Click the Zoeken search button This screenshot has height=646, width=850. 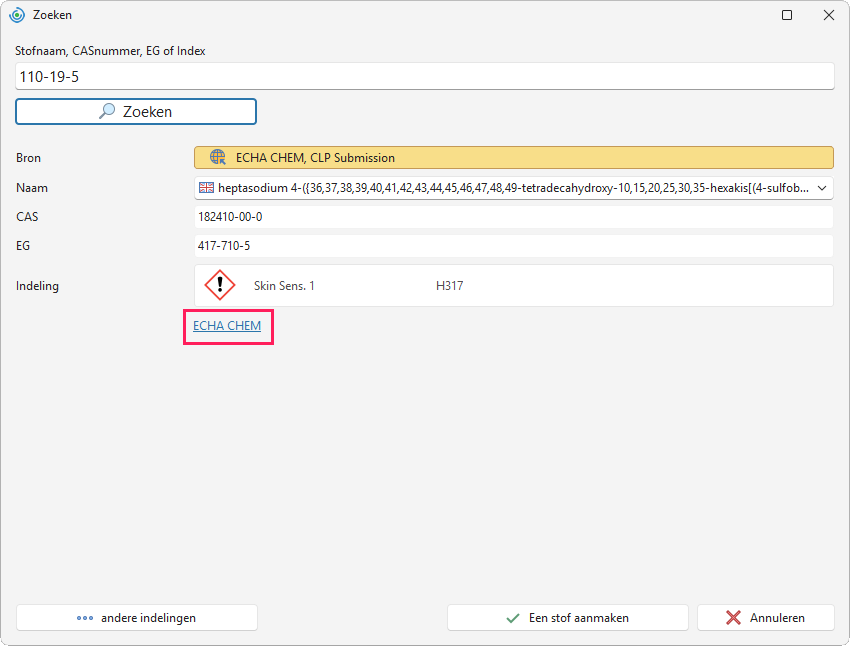[136, 112]
